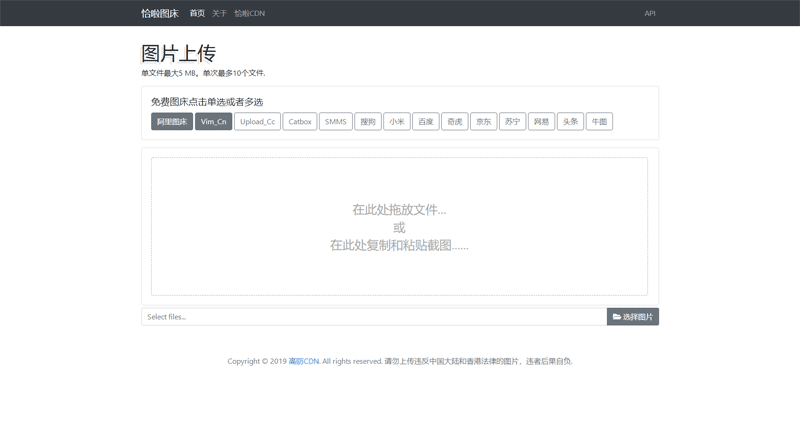The width and height of the screenshot is (800, 445).
Task: Enable the SMMS image host
Action: tap(336, 121)
